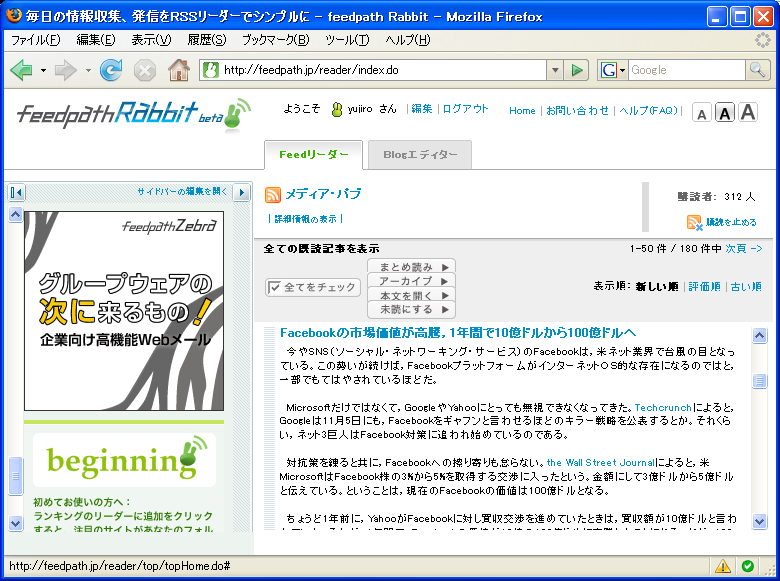Click the sidebar scrollbar thumb handle
The image size is (780, 581).
[15, 476]
